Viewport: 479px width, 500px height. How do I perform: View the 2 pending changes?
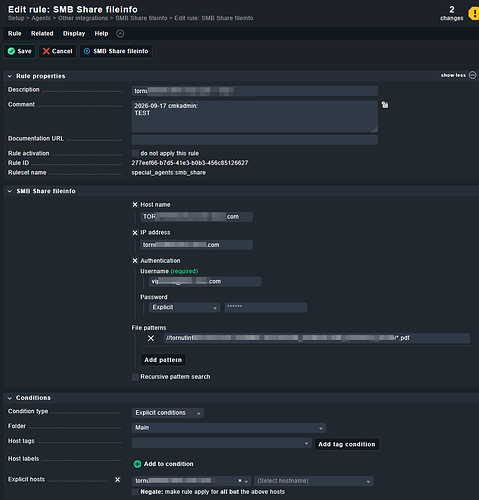pos(452,13)
